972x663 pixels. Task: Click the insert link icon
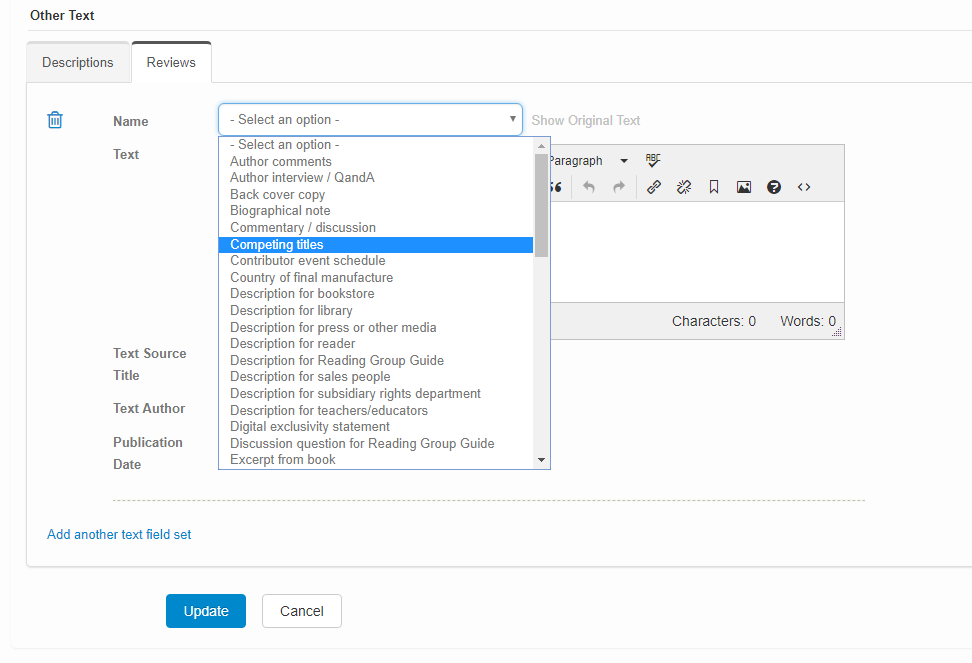click(654, 187)
